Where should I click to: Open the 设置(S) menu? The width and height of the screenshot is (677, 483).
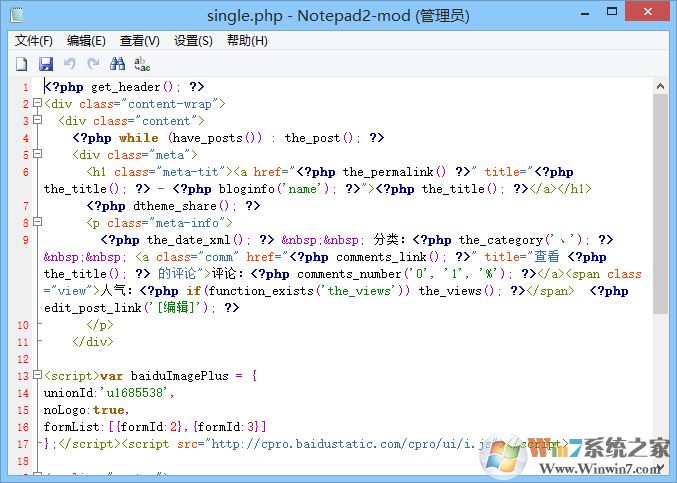193,41
